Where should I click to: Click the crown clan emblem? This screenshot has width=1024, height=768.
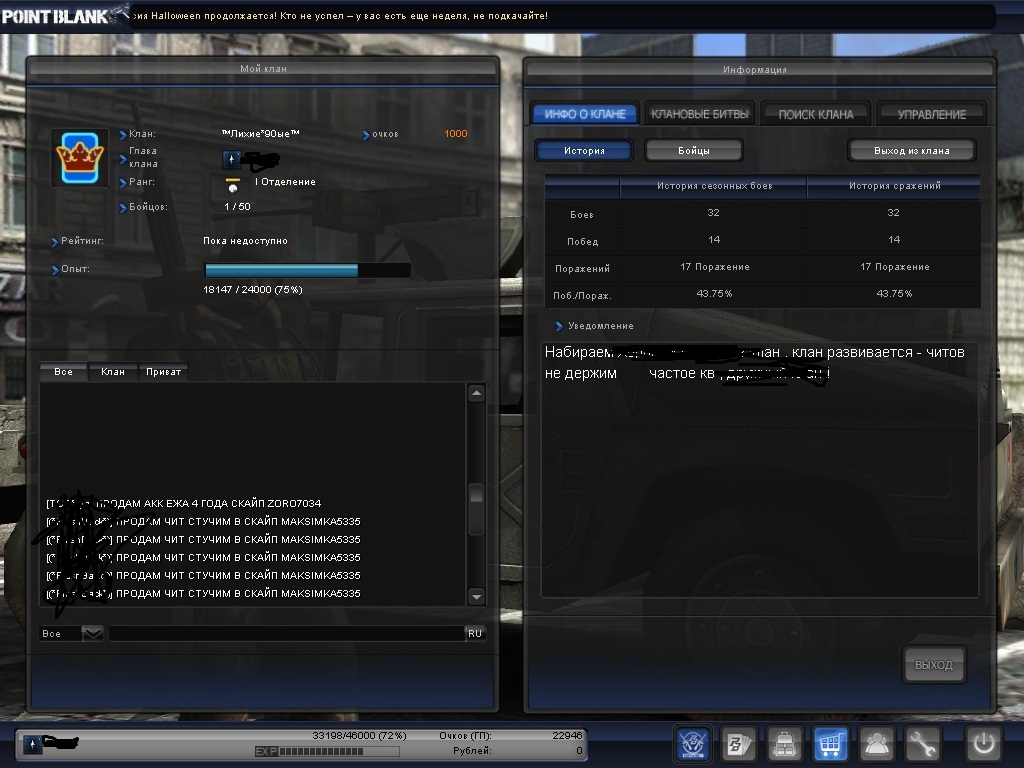coord(79,156)
